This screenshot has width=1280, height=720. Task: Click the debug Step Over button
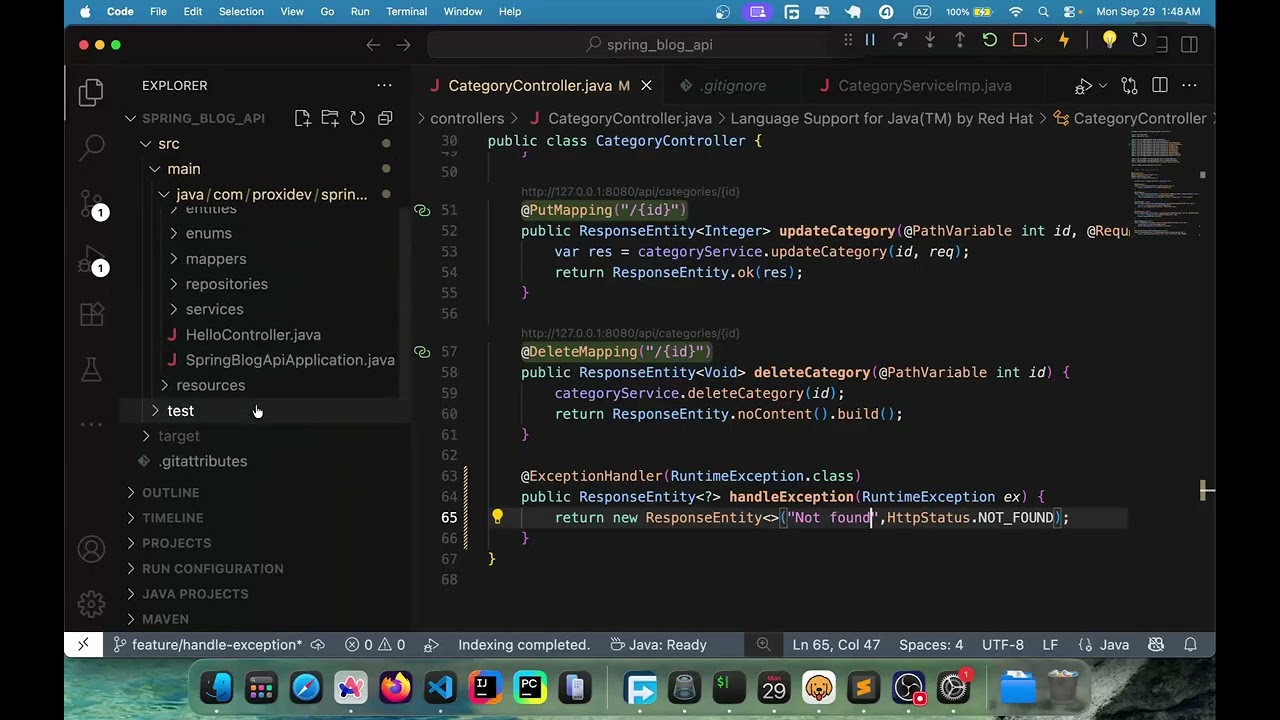point(900,40)
